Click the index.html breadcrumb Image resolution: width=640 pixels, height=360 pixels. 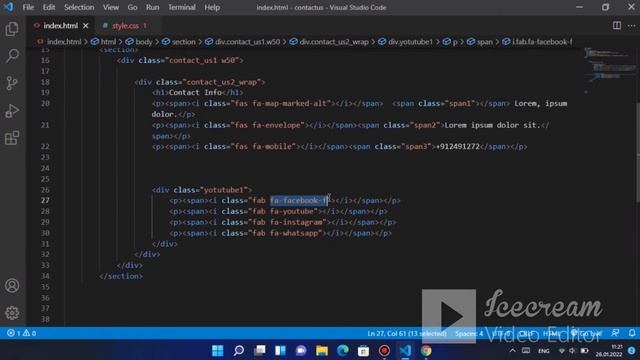click(64, 42)
